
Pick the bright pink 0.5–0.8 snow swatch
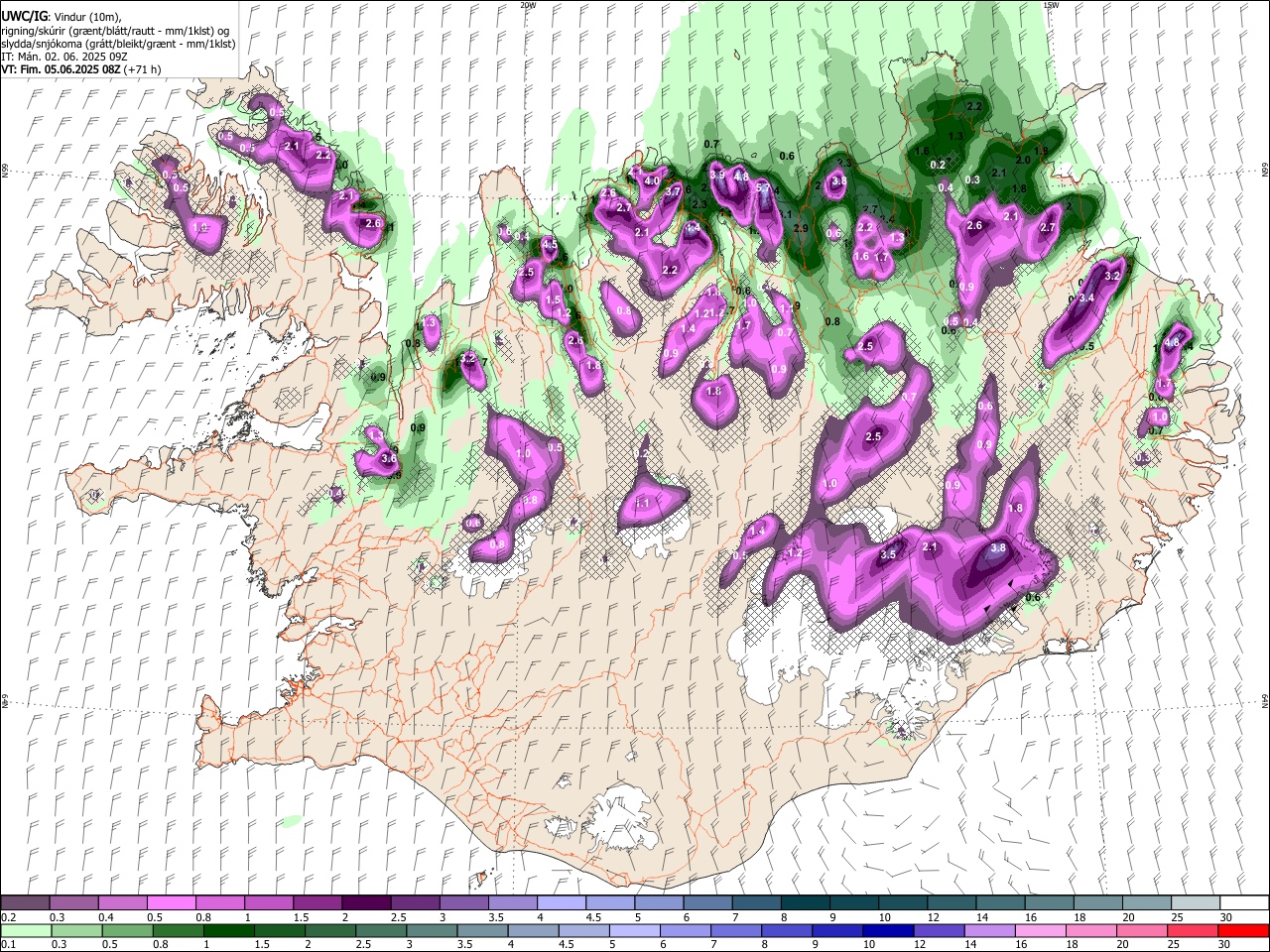[172, 903]
